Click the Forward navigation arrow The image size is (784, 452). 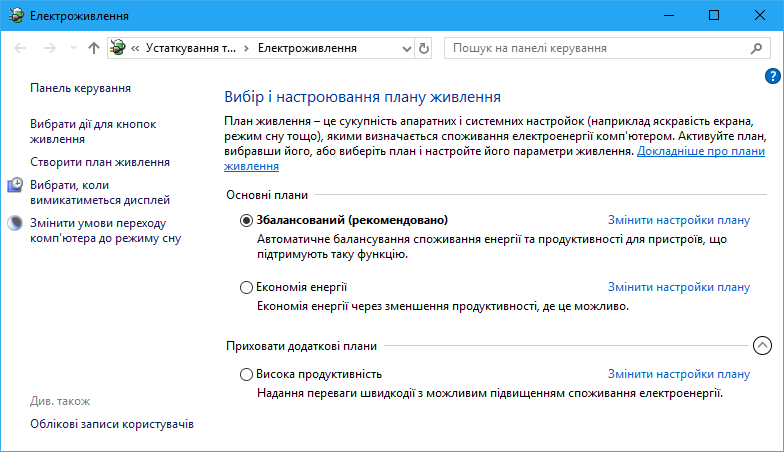click(50, 48)
